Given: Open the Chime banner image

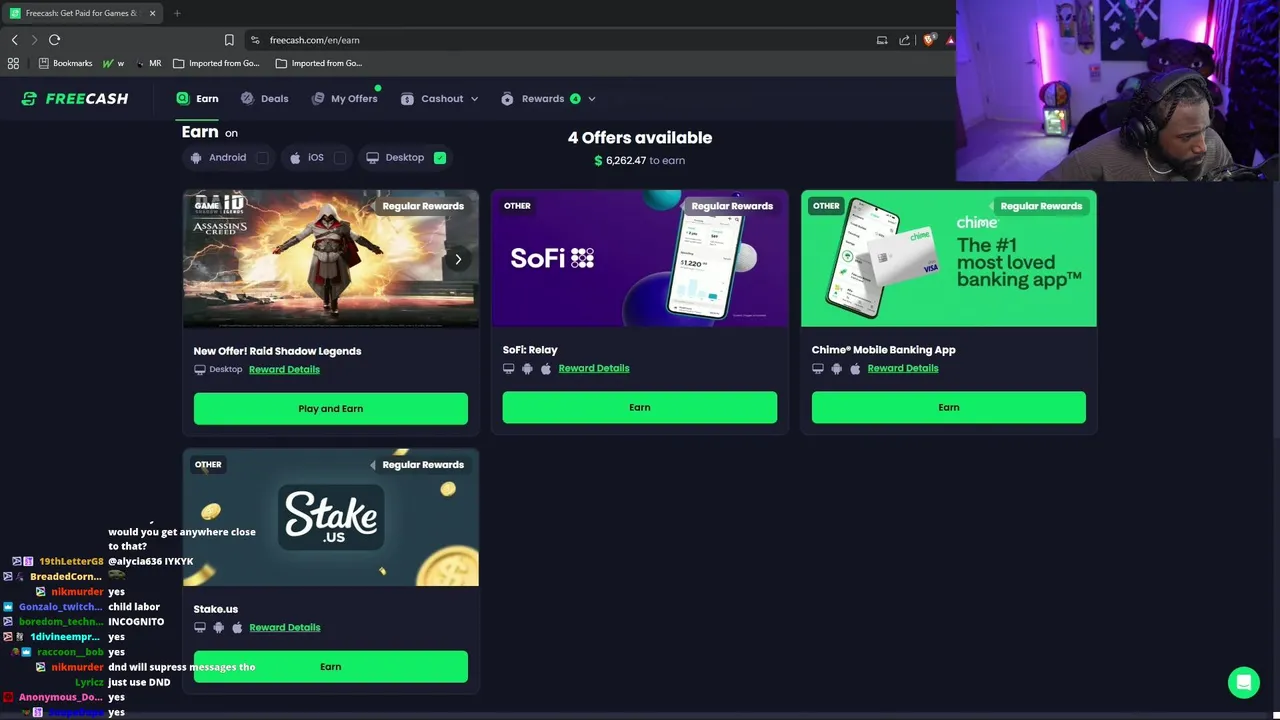Looking at the screenshot, I should pos(949,258).
